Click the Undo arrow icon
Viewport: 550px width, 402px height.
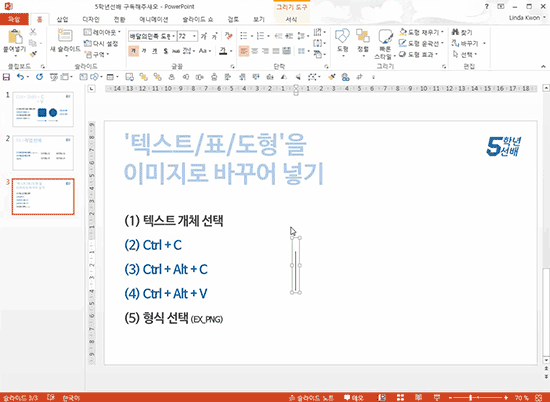[20, 77]
